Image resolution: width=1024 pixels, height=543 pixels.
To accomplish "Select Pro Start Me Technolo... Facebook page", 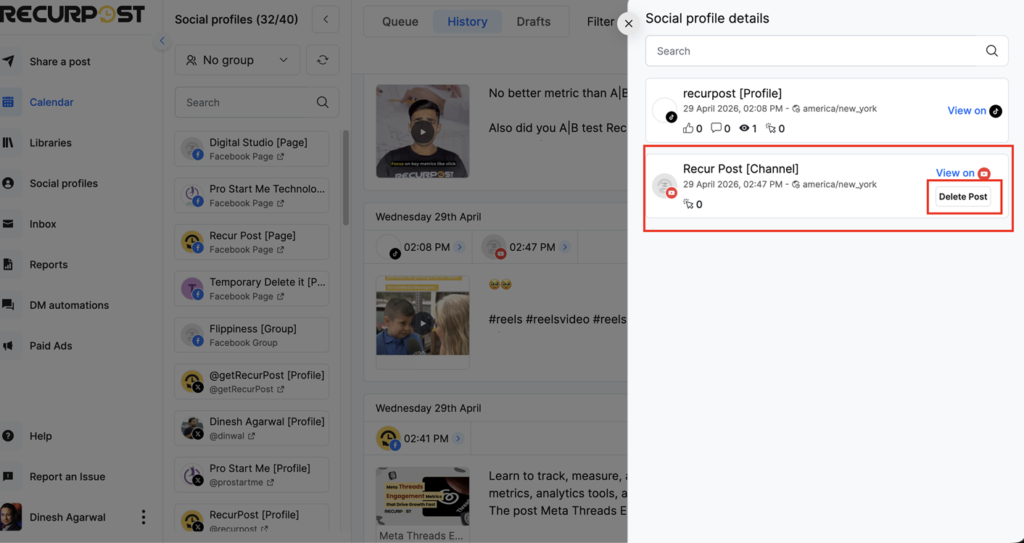I will point(251,195).
